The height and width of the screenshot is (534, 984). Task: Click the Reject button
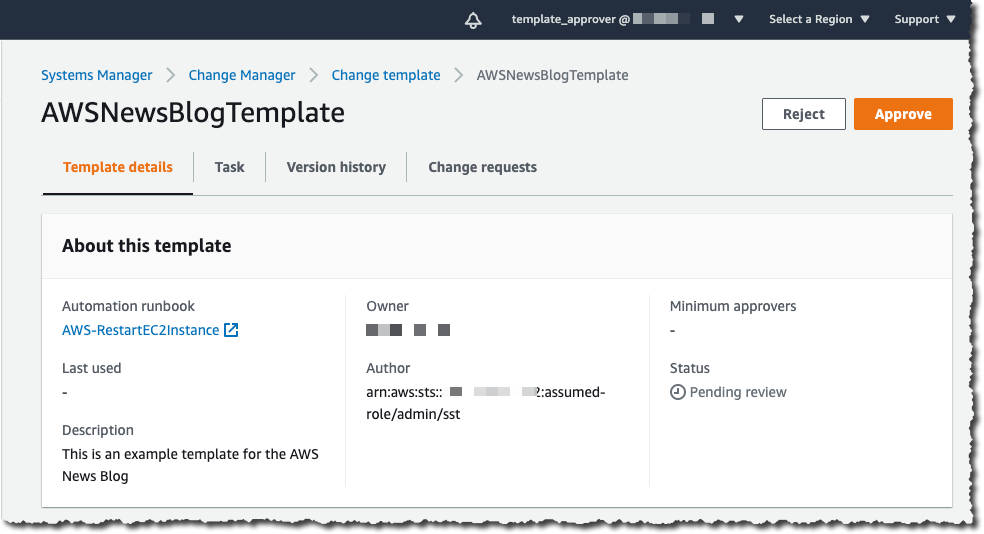pos(804,114)
